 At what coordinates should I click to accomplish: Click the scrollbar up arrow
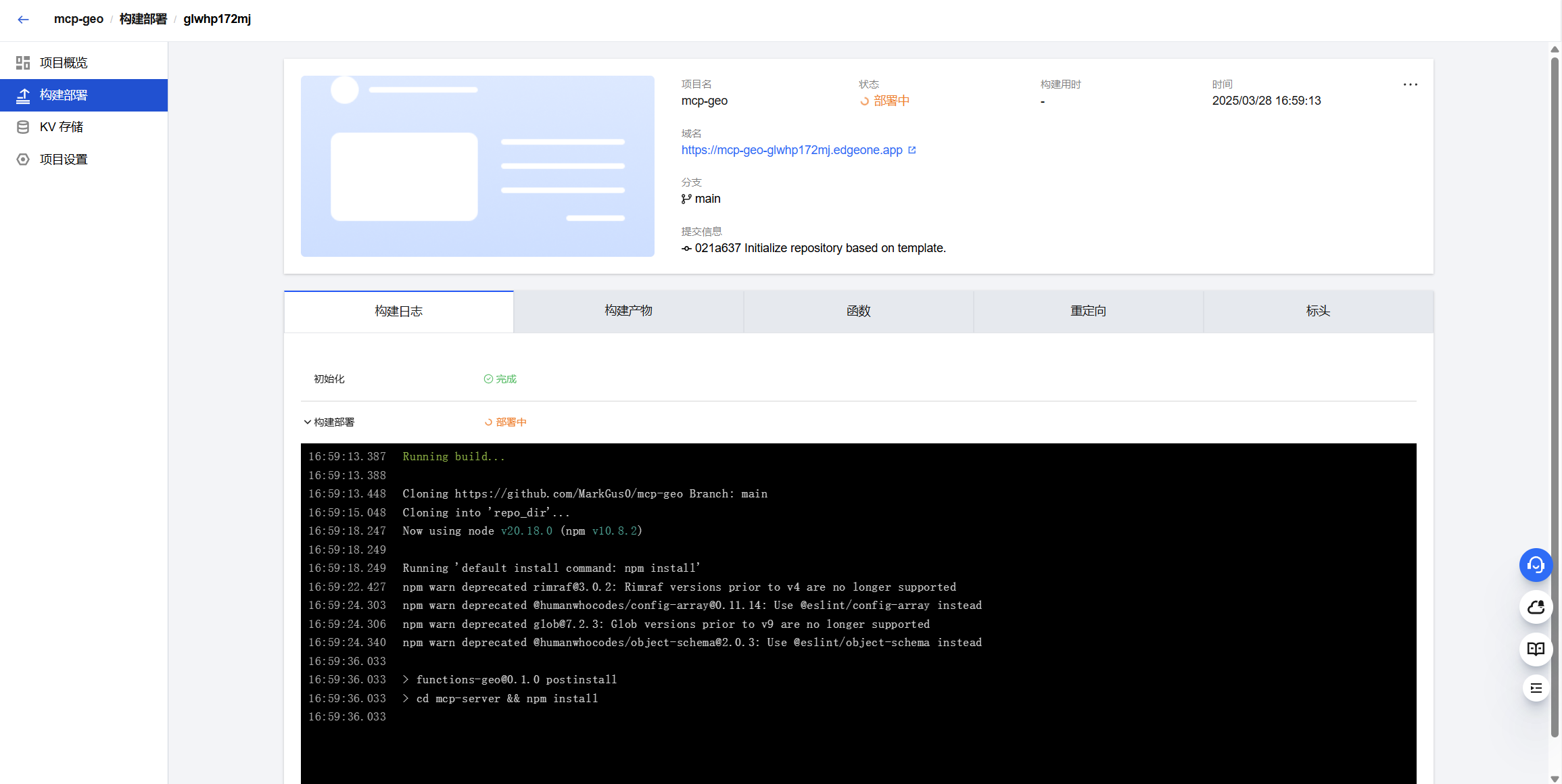click(1553, 49)
